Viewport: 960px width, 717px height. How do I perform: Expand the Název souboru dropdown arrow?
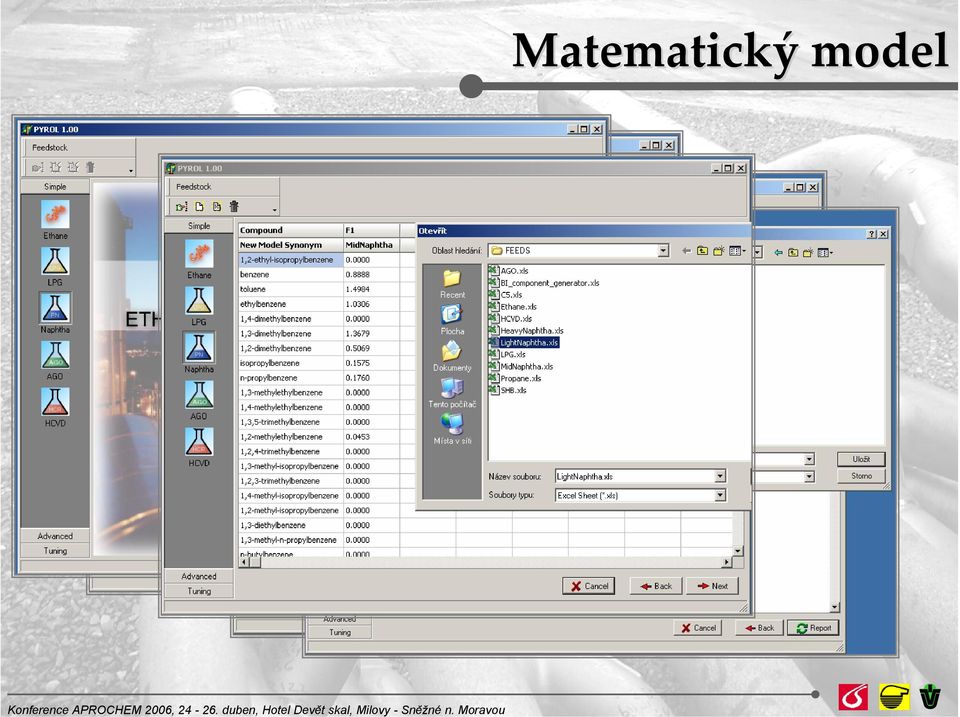point(720,476)
